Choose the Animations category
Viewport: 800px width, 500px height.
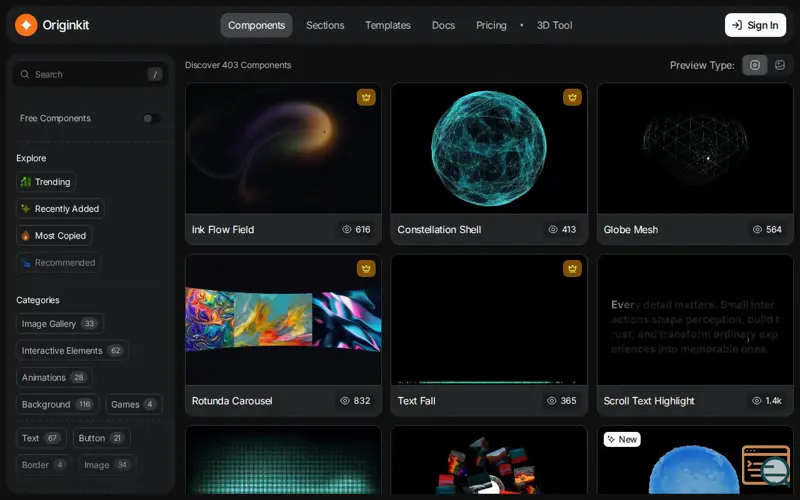coord(54,378)
